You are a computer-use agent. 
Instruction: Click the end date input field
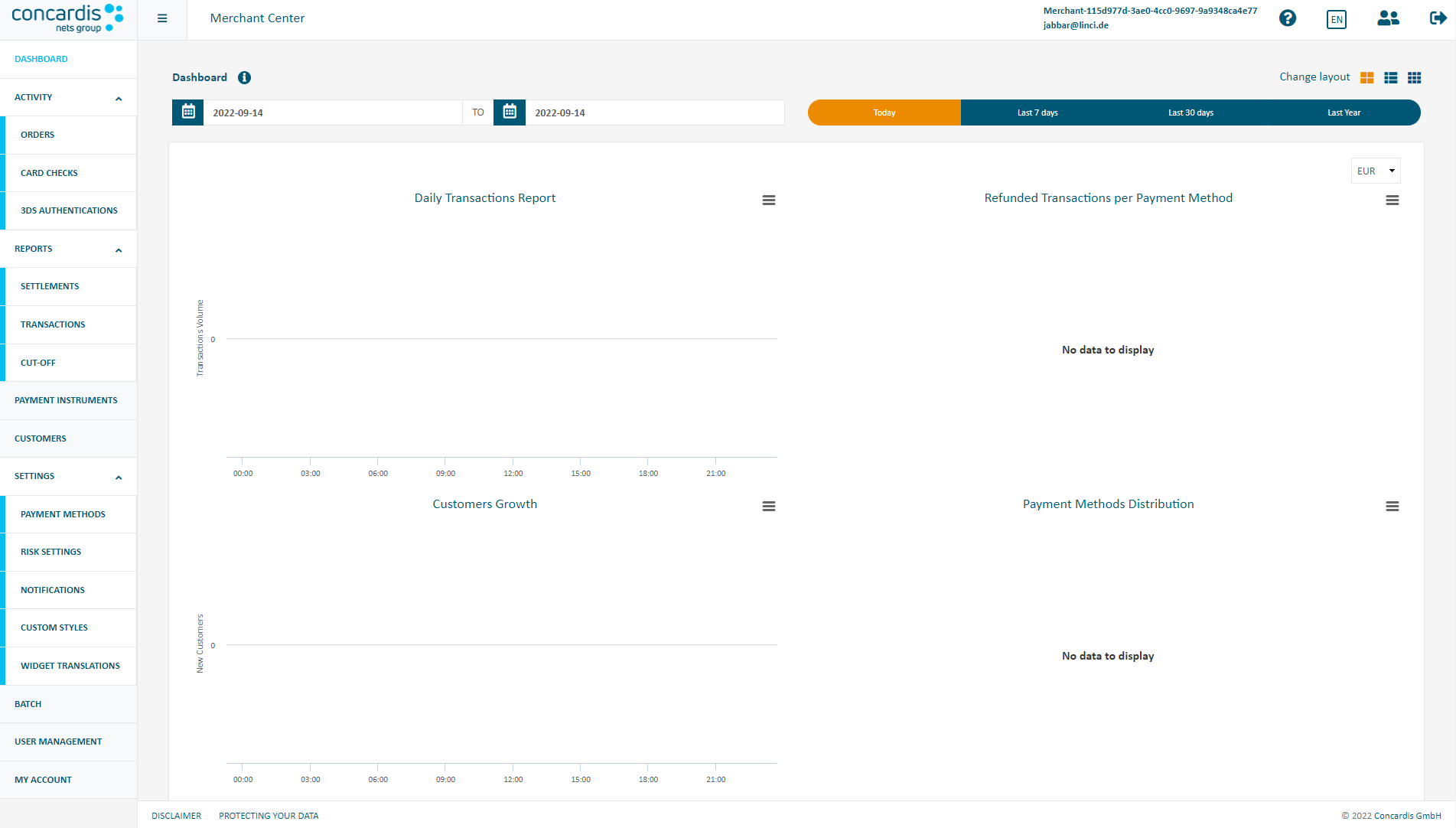click(655, 112)
